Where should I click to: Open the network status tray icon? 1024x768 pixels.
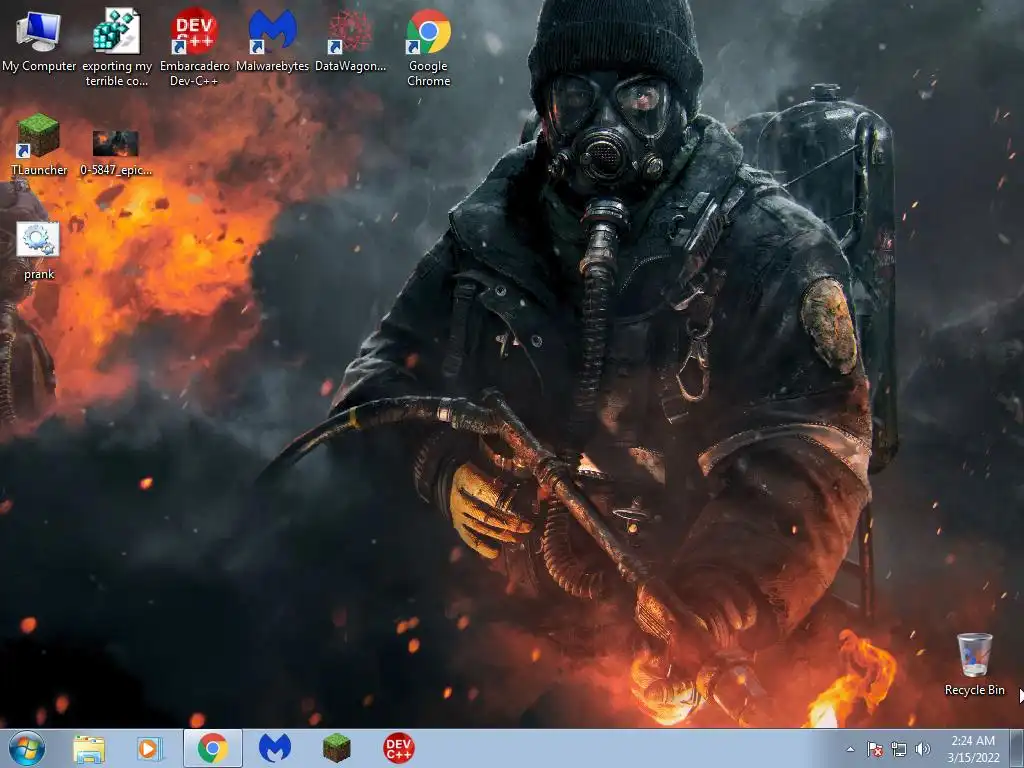(x=899, y=749)
